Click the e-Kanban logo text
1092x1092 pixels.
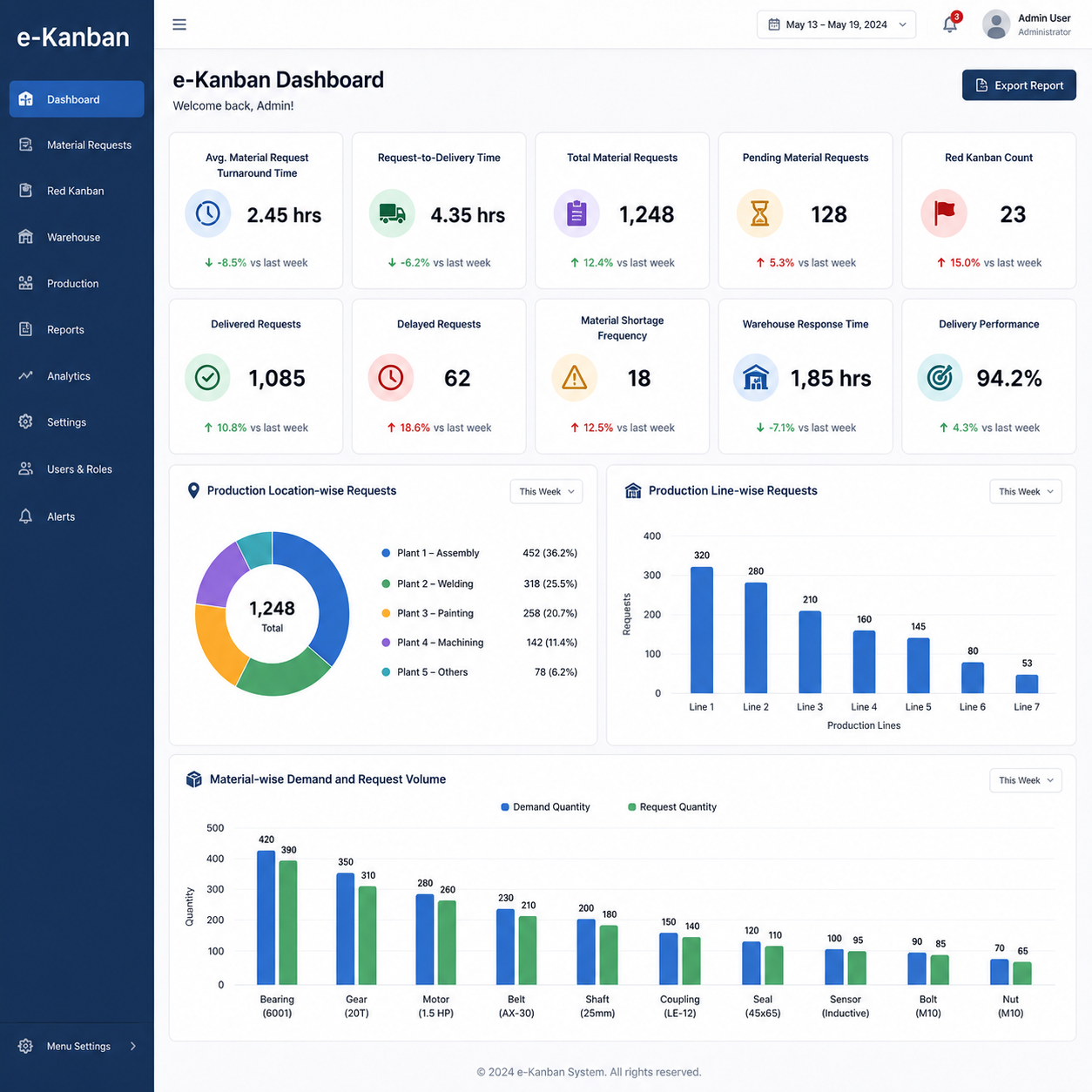point(73,37)
